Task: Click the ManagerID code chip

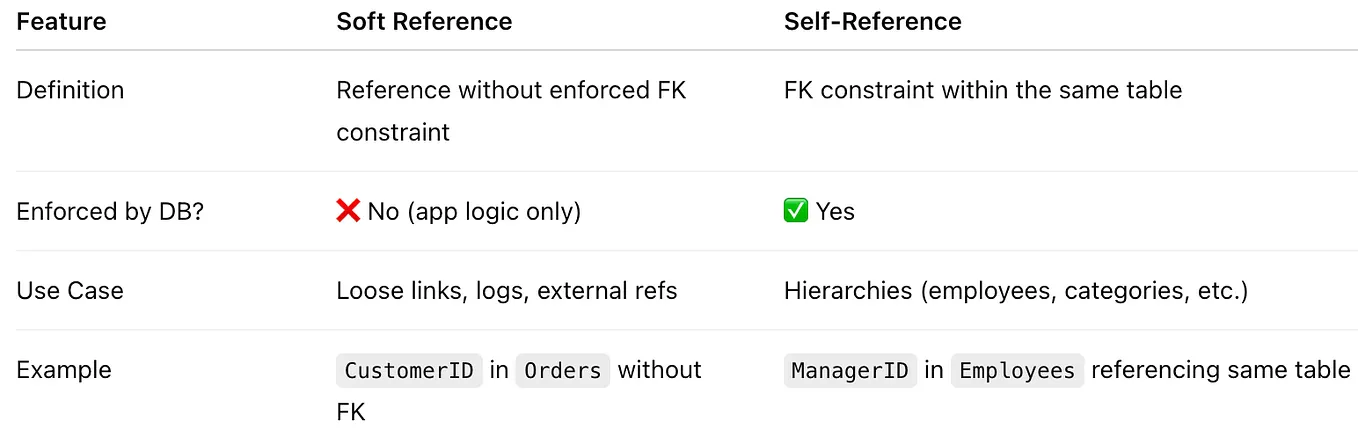Action: tap(850, 371)
